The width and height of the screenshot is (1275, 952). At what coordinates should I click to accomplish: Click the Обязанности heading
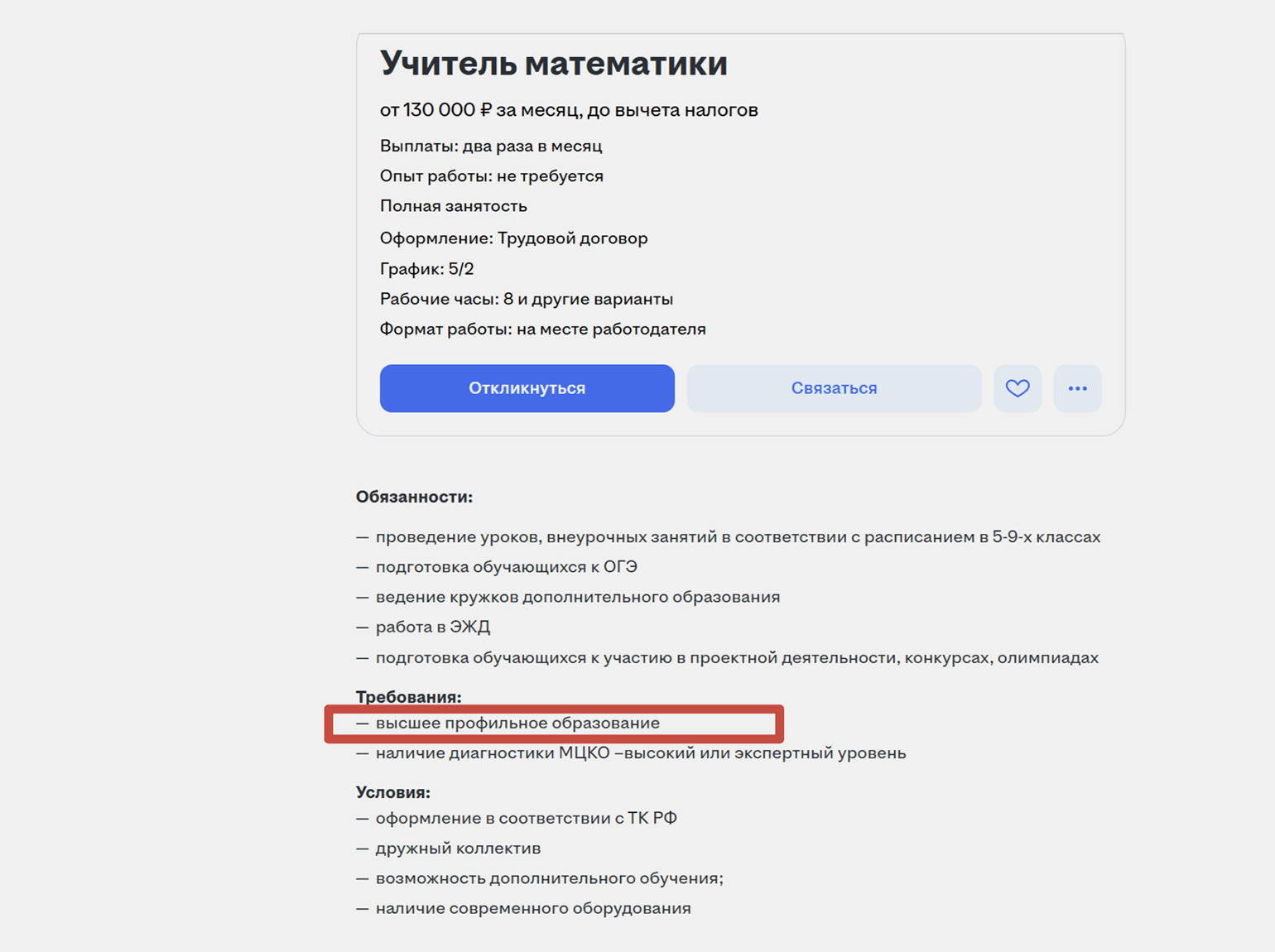pyautogui.click(x=414, y=497)
